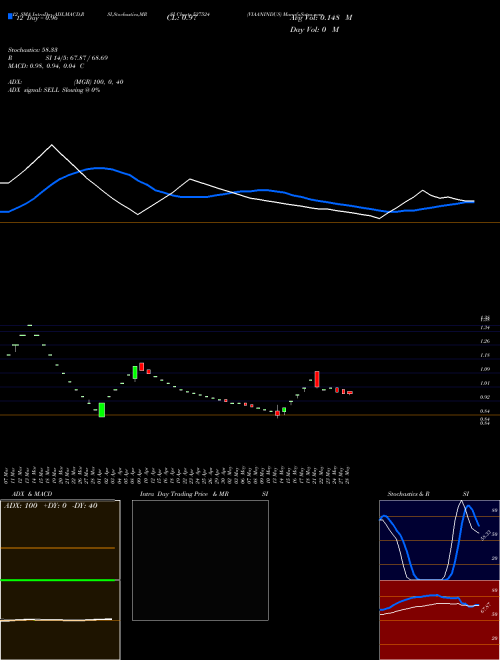Click the 1.01 price axis label

(485, 383)
